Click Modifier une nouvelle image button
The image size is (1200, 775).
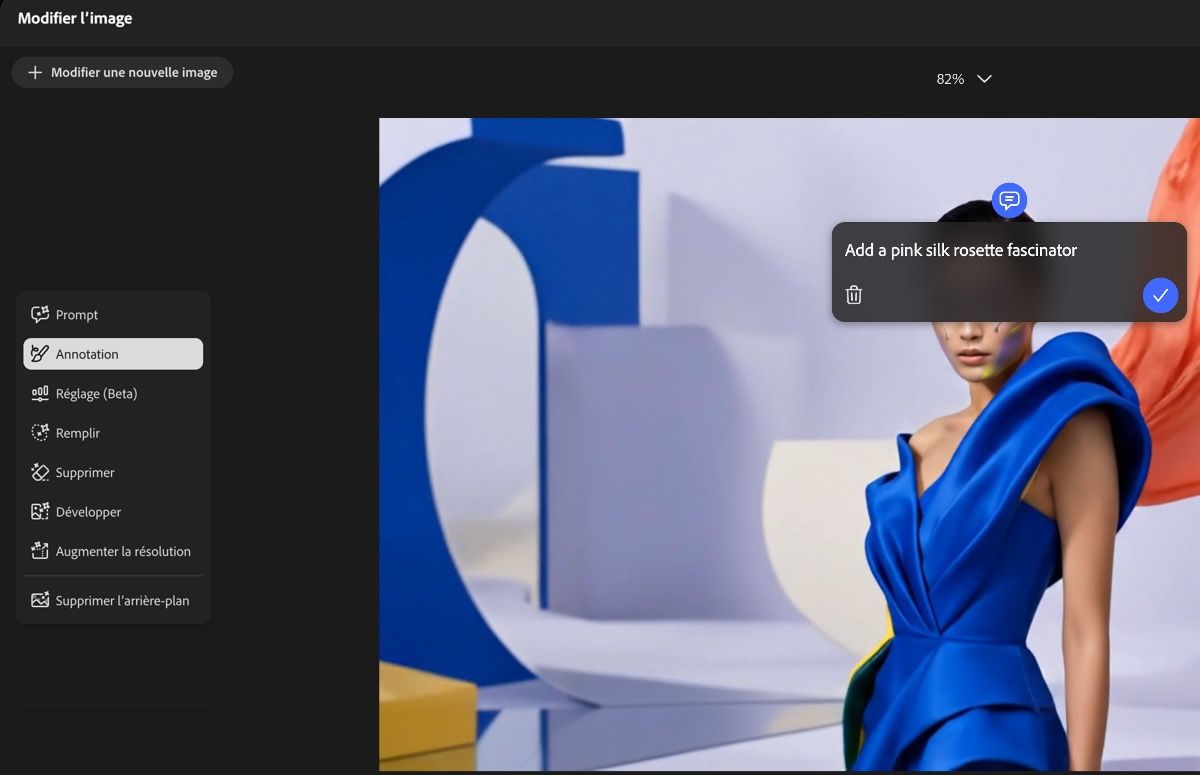(122, 72)
